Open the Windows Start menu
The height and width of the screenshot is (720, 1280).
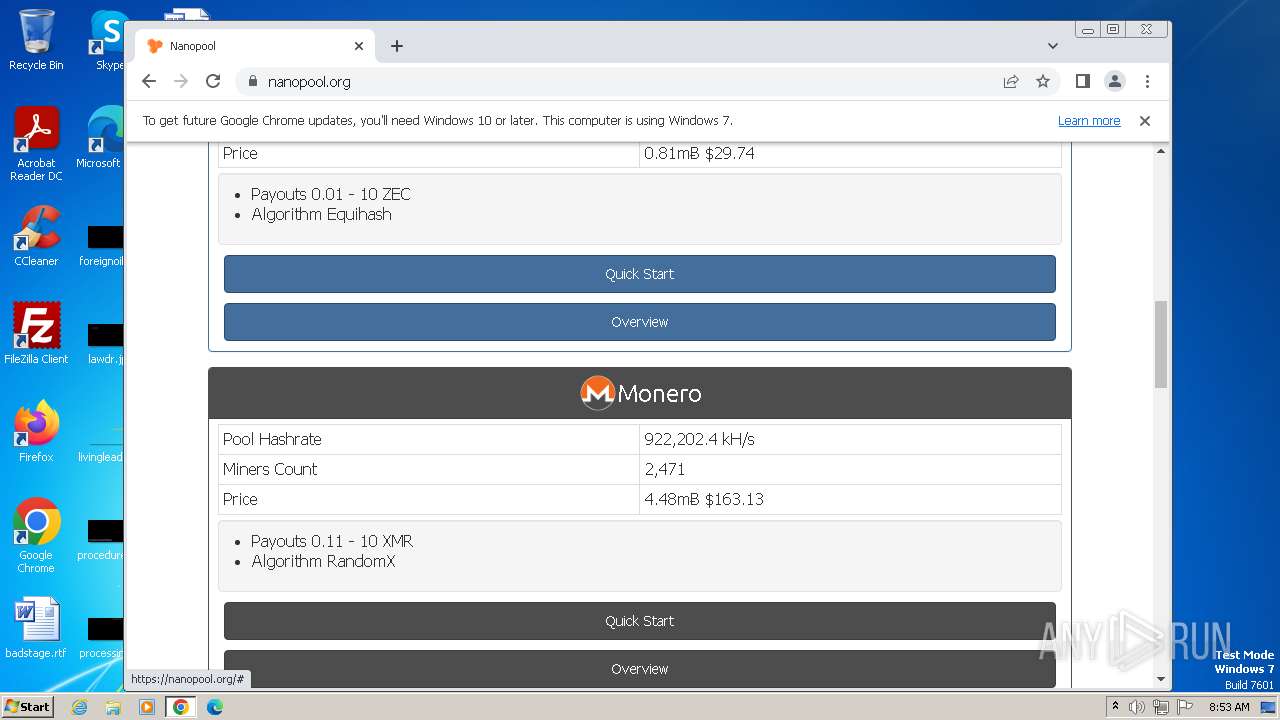[27, 706]
